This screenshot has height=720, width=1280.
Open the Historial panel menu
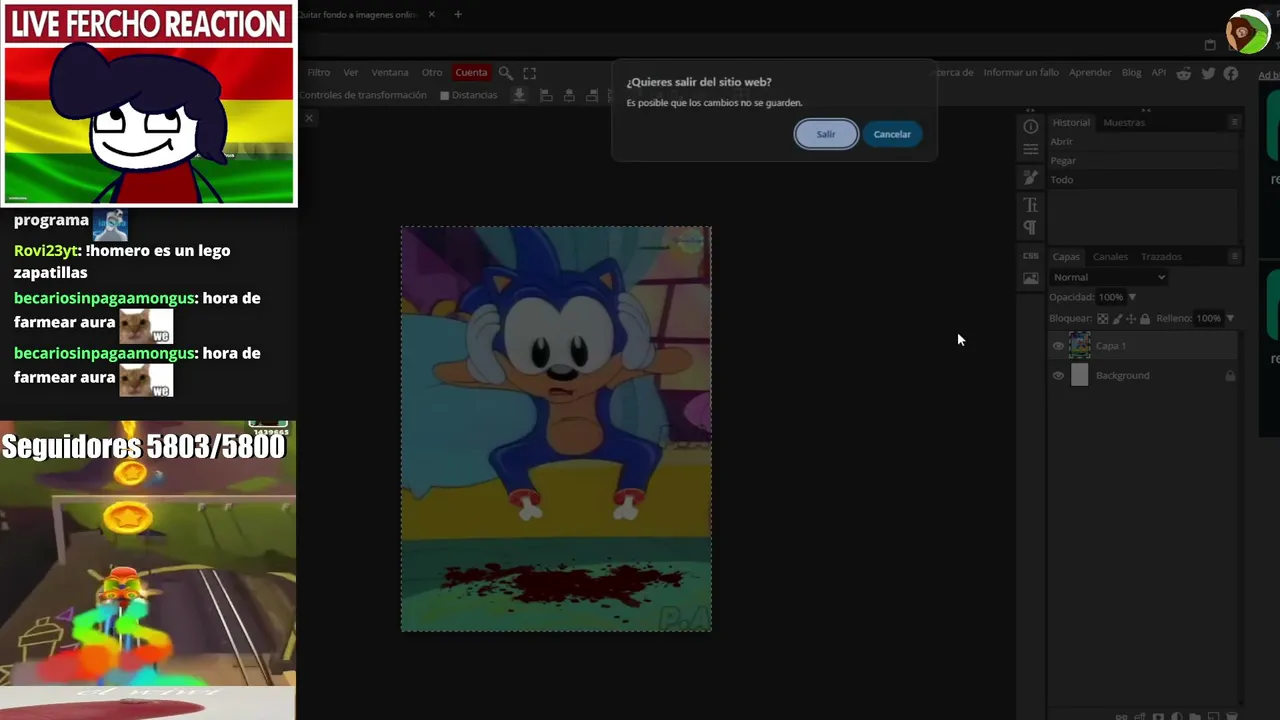click(x=1235, y=122)
